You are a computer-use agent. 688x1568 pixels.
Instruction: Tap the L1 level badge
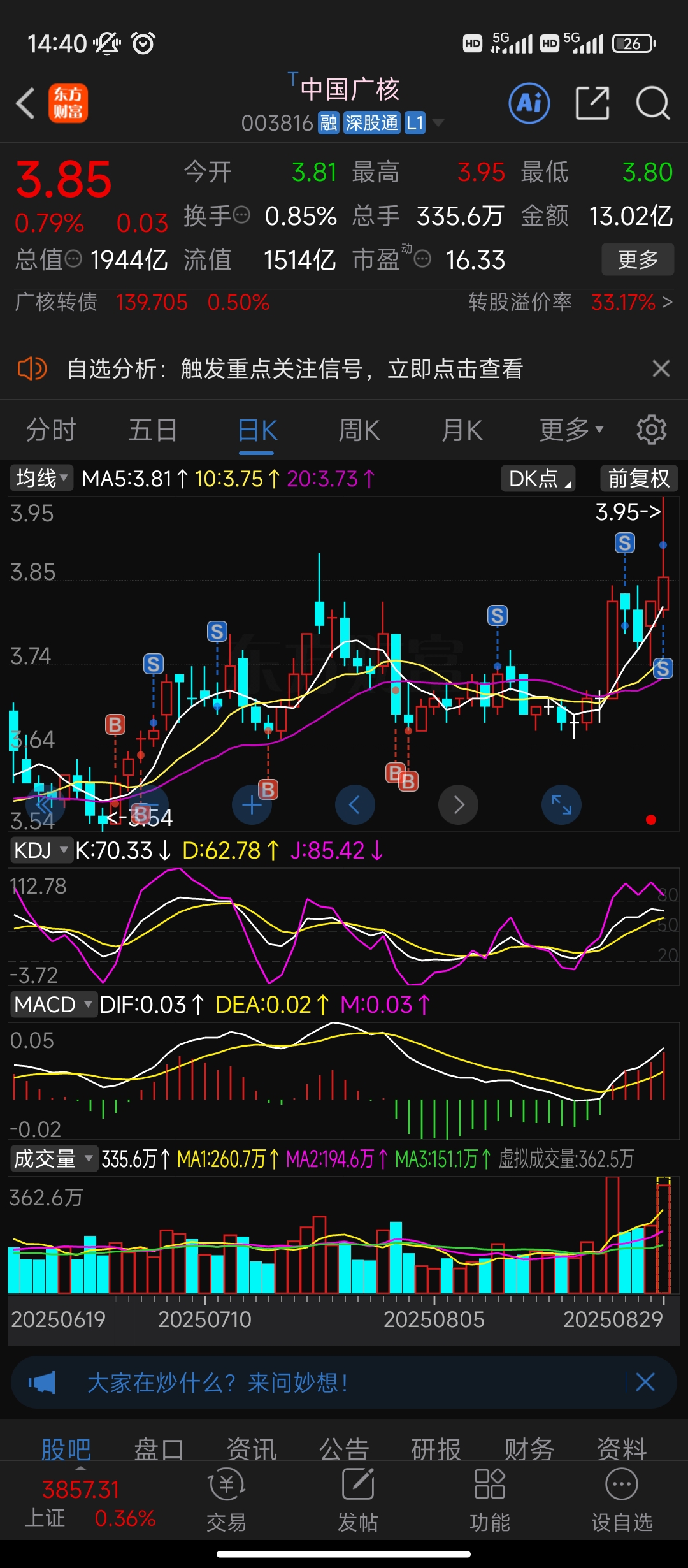click(415, 123)
